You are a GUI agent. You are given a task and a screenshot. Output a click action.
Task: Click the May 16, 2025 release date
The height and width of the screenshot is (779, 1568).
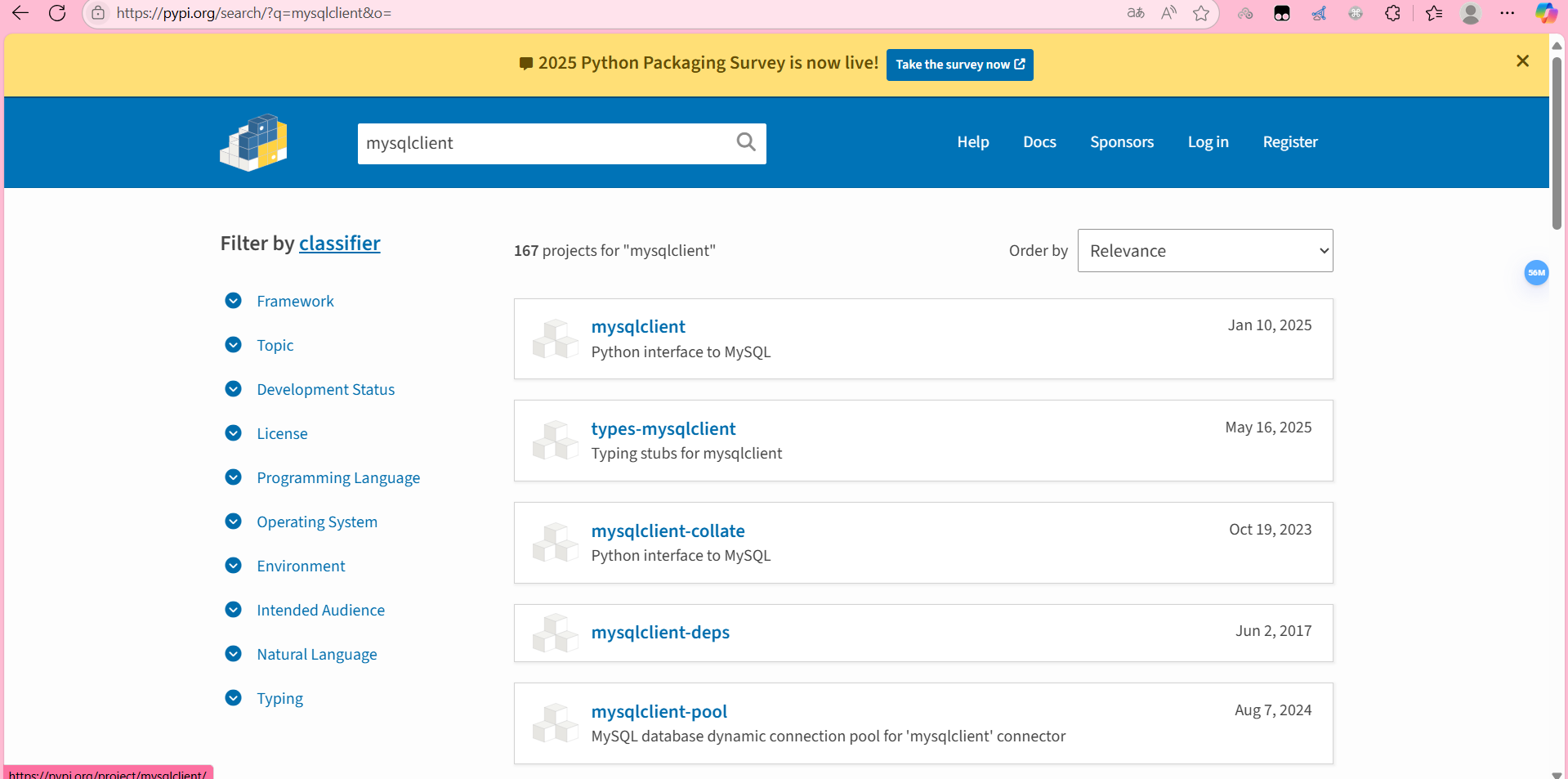click(x=1268, y=428)
